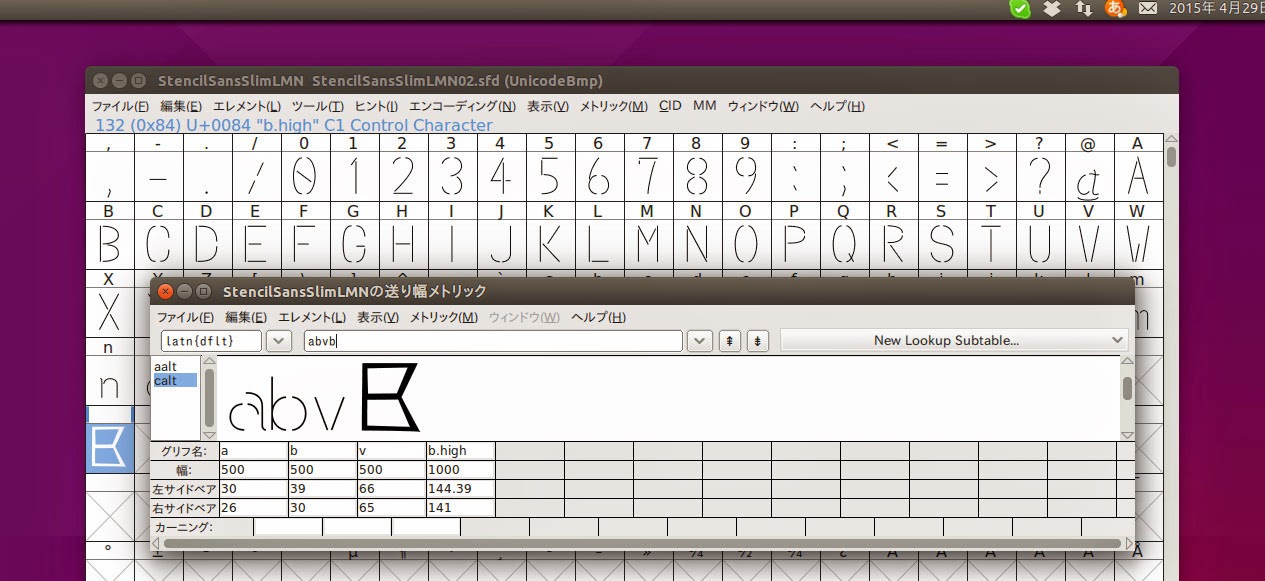Image resolution: width=1265 pixels, height=581 pixels.
Task: Click the large b.high glyph in preview
Action: click(389, 398)
